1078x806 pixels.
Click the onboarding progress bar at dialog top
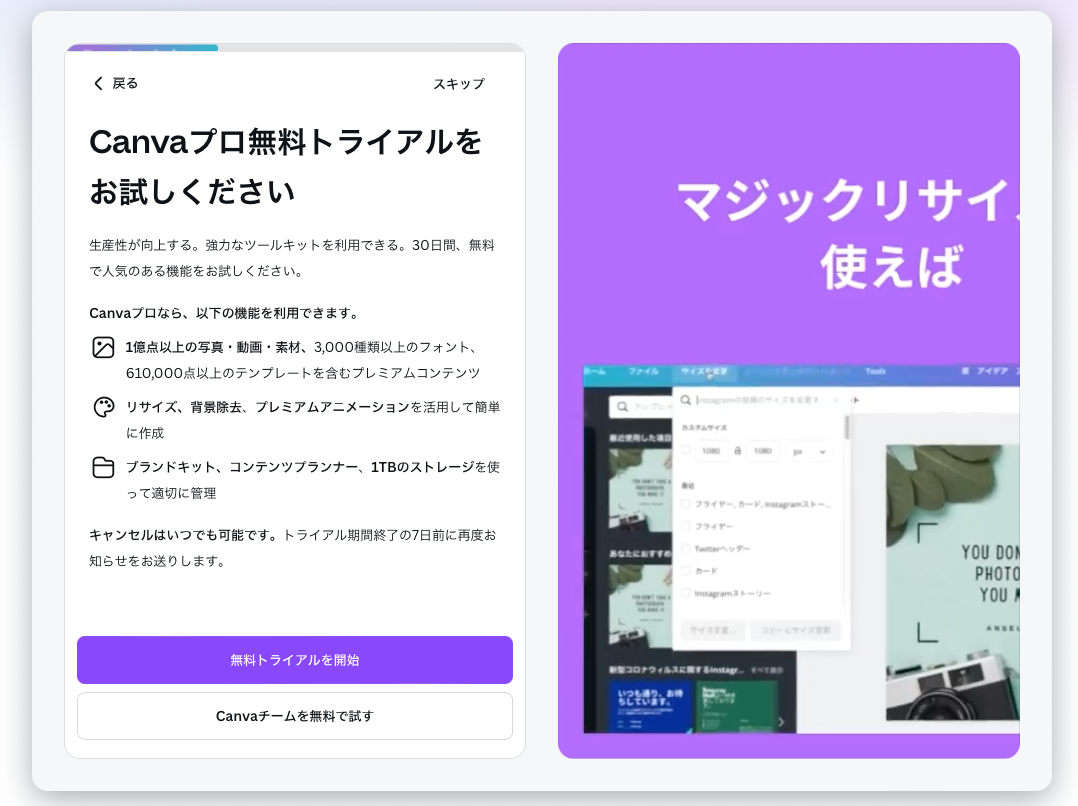point(295,47)
